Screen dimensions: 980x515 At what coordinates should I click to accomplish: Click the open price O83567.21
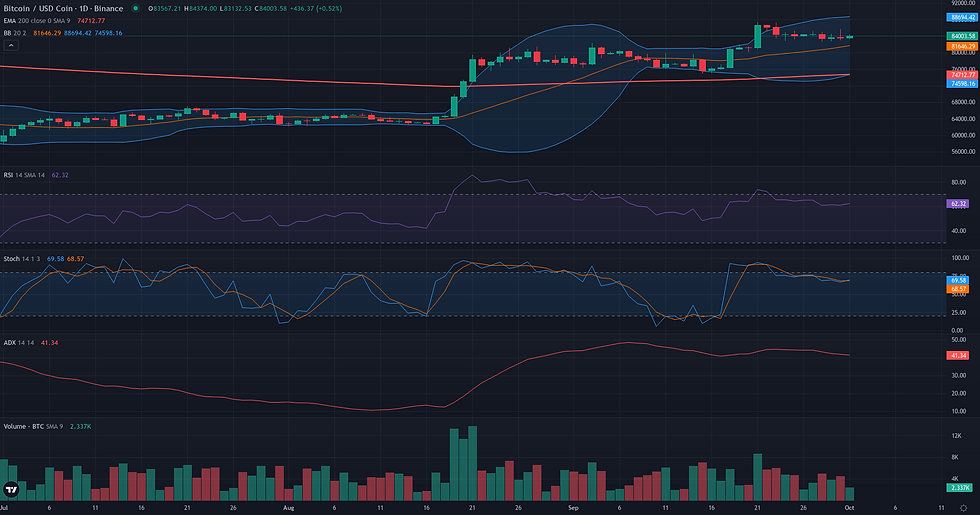coord(164,9)
